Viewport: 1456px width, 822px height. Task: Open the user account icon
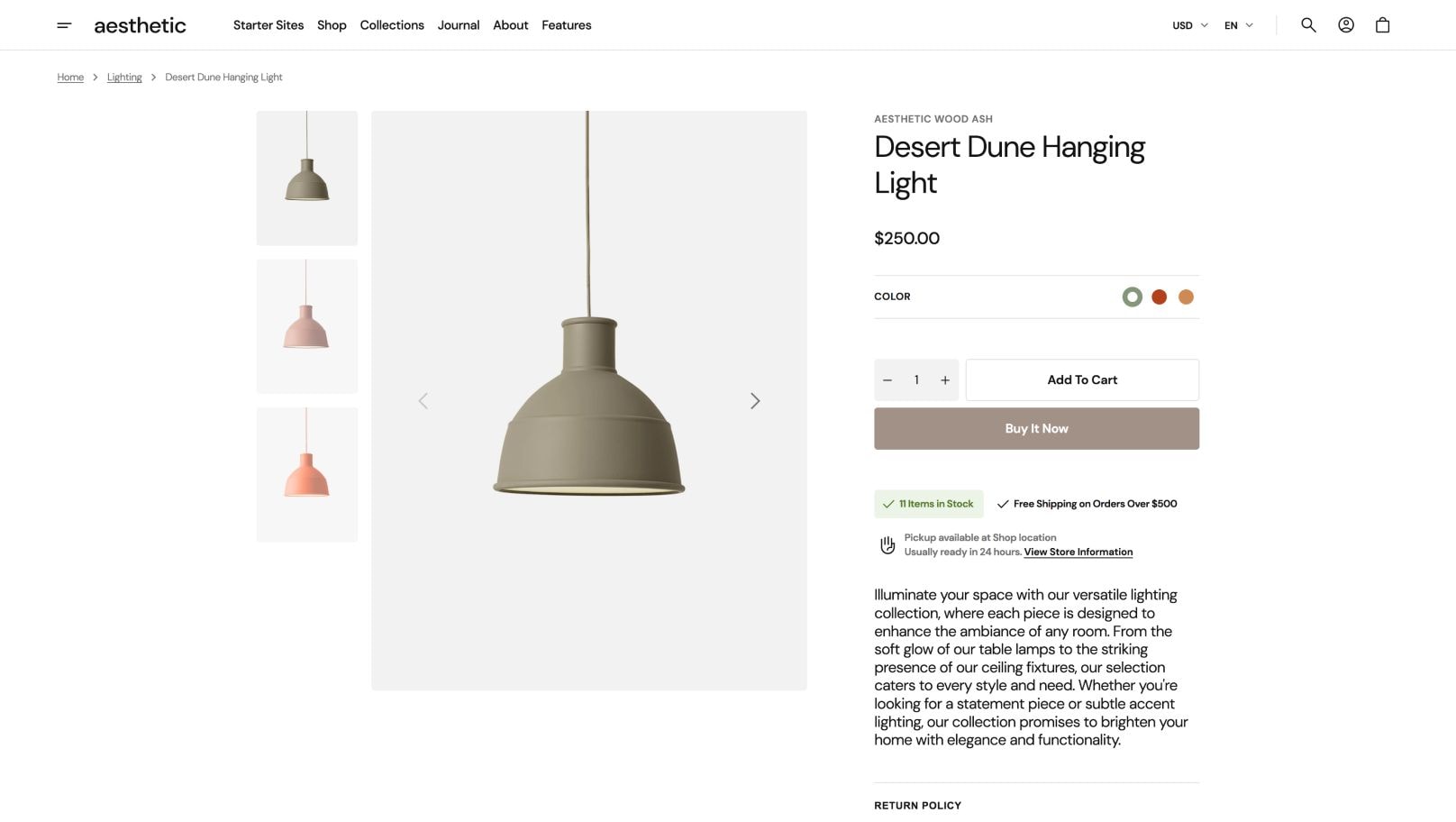point(1345,25)
